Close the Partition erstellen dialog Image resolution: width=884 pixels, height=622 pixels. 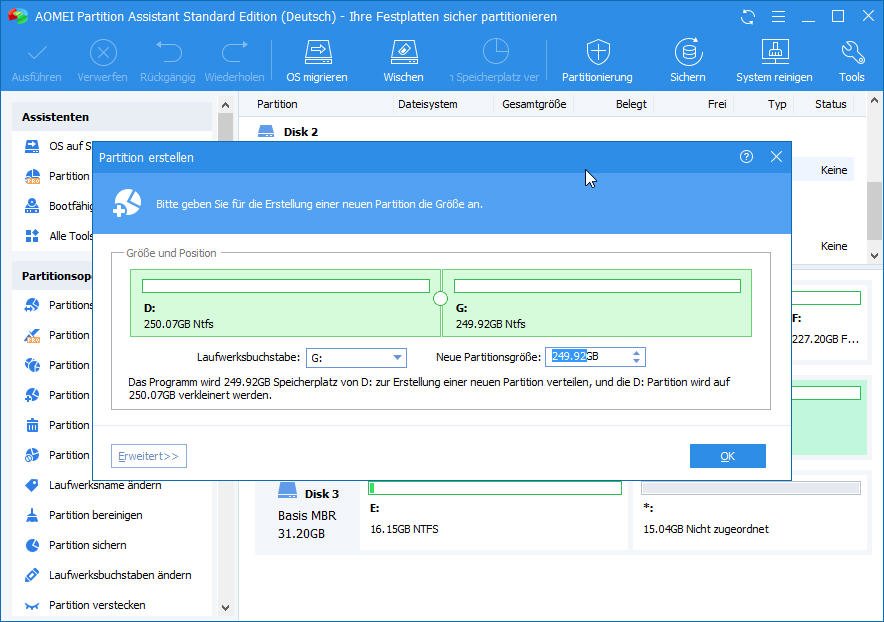click(776, 157)
